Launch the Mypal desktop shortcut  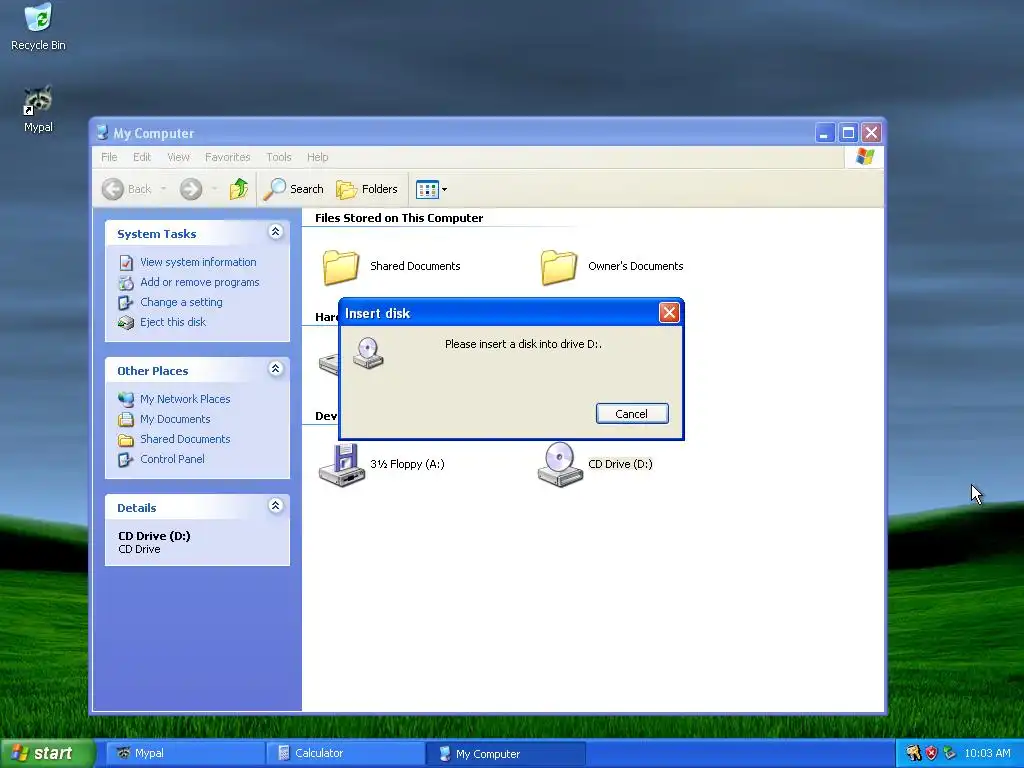click(38, 109)
